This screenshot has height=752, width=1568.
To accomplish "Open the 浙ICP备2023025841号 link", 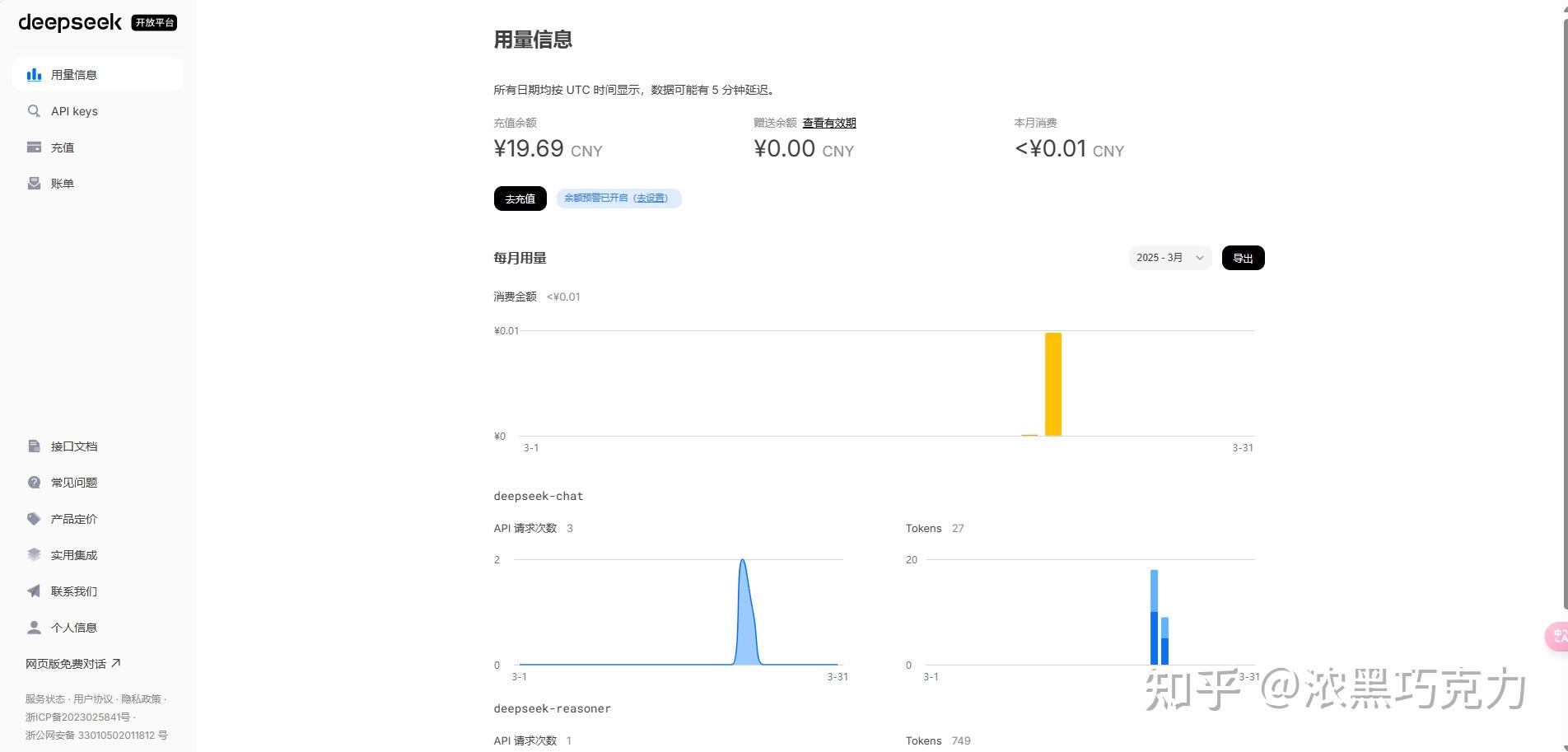I will (77, 717).
